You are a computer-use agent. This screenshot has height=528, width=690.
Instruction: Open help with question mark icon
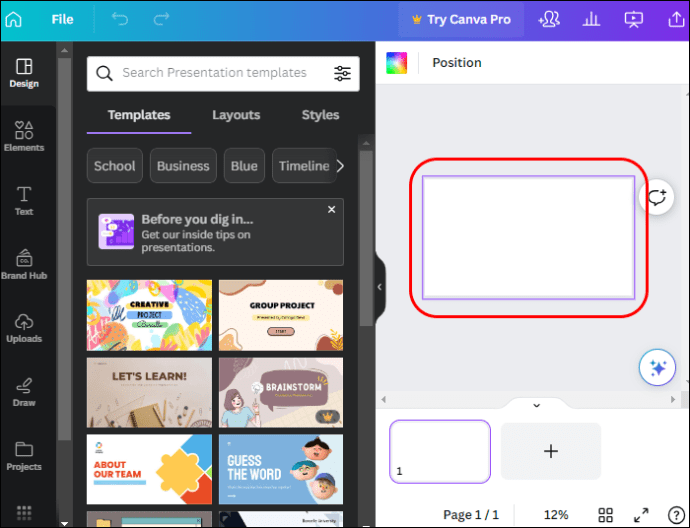point(675,515)
